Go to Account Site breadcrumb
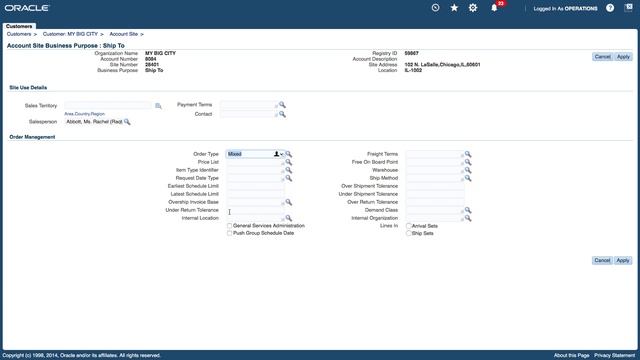The height and width of the screenshot is (360, 640). tap(123, 34)
